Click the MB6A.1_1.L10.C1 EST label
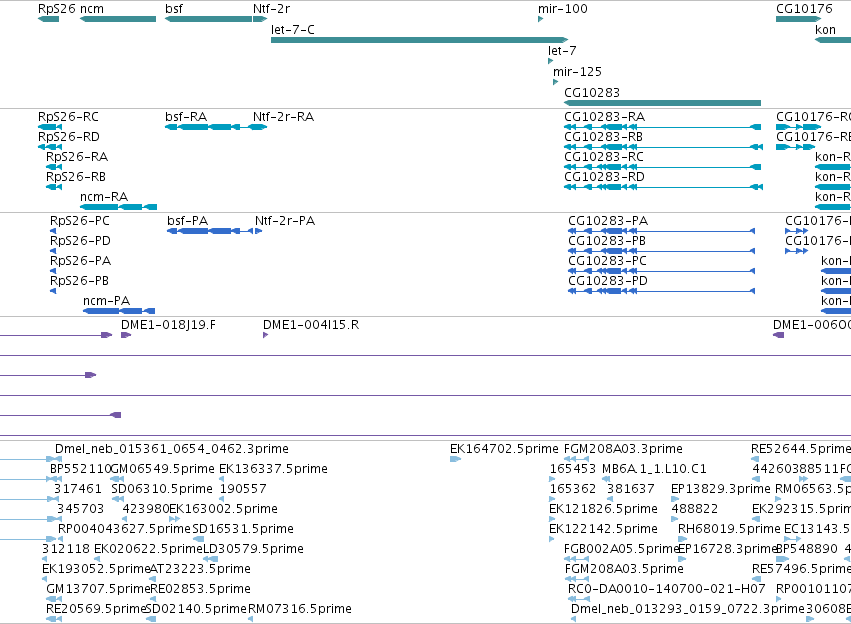This screenshot has width=851, height=624. pos(654,469)
